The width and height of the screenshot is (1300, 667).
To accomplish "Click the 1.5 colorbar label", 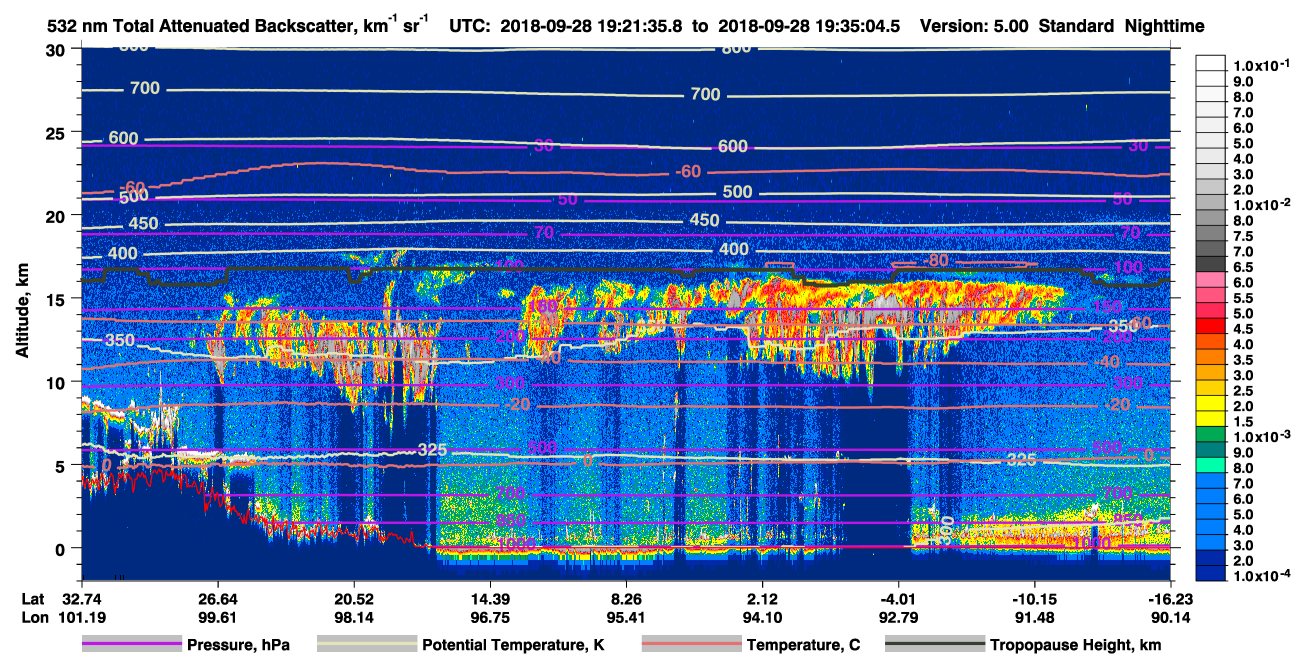I will coord(1243,421).
